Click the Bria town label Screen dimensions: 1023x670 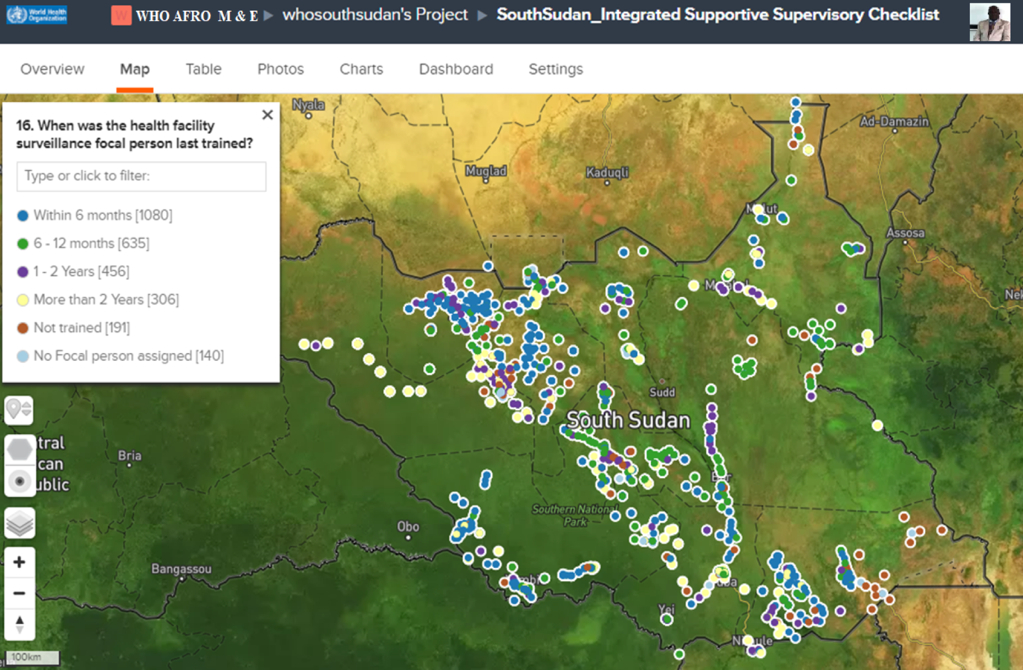point(129,455)
